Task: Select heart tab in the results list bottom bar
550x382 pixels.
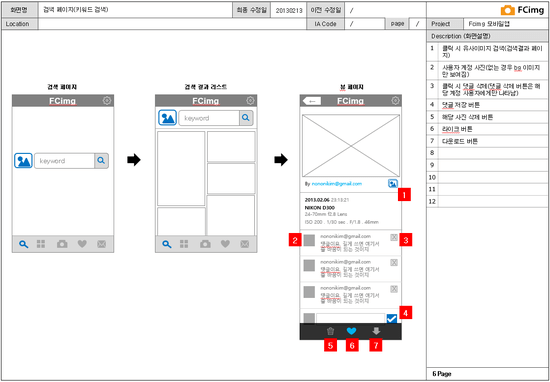Action: pyautogui.click(x=225, y=244)
